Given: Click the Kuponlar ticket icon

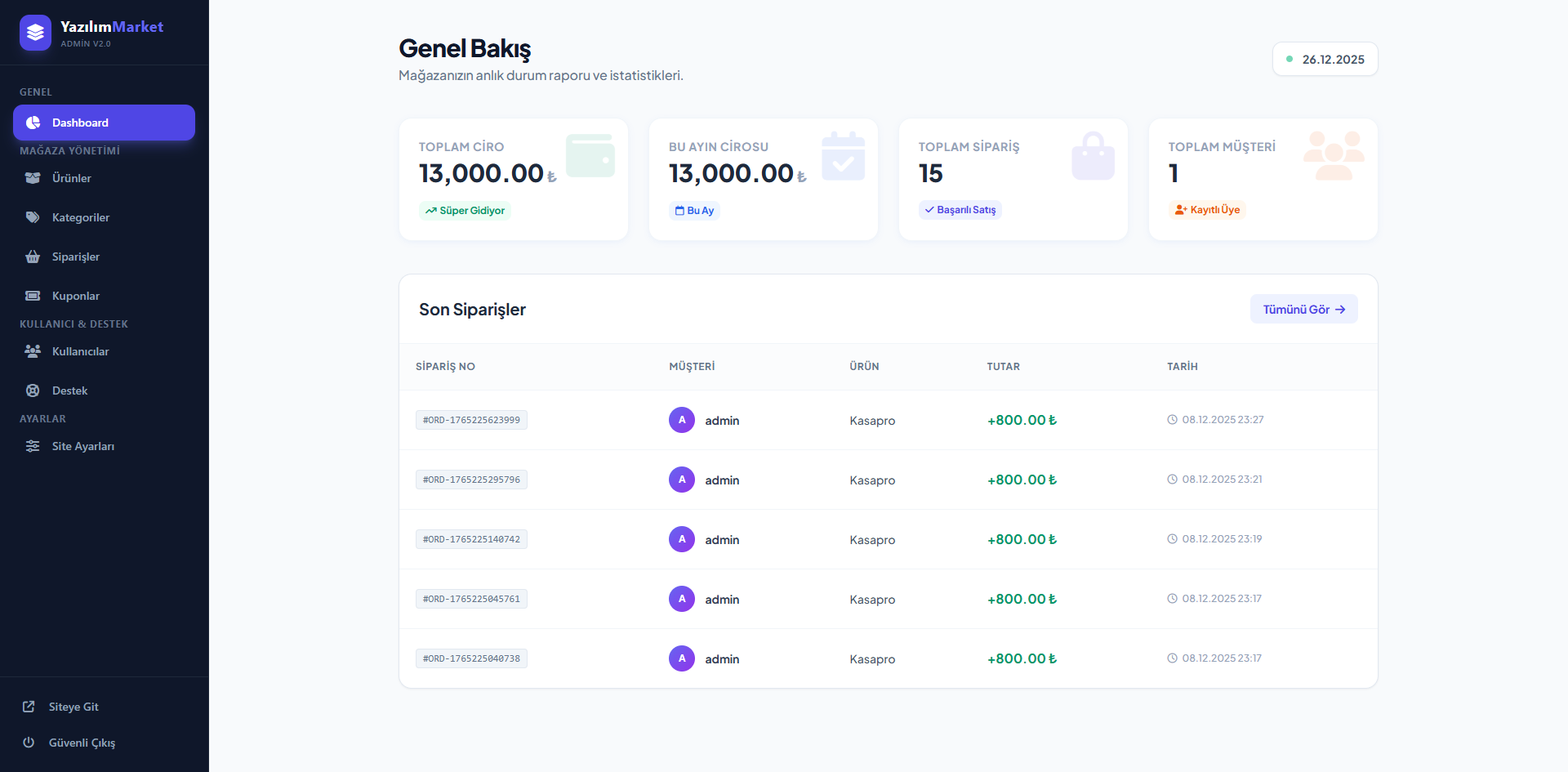Looking at the screenshot, I should coord(33,296).
